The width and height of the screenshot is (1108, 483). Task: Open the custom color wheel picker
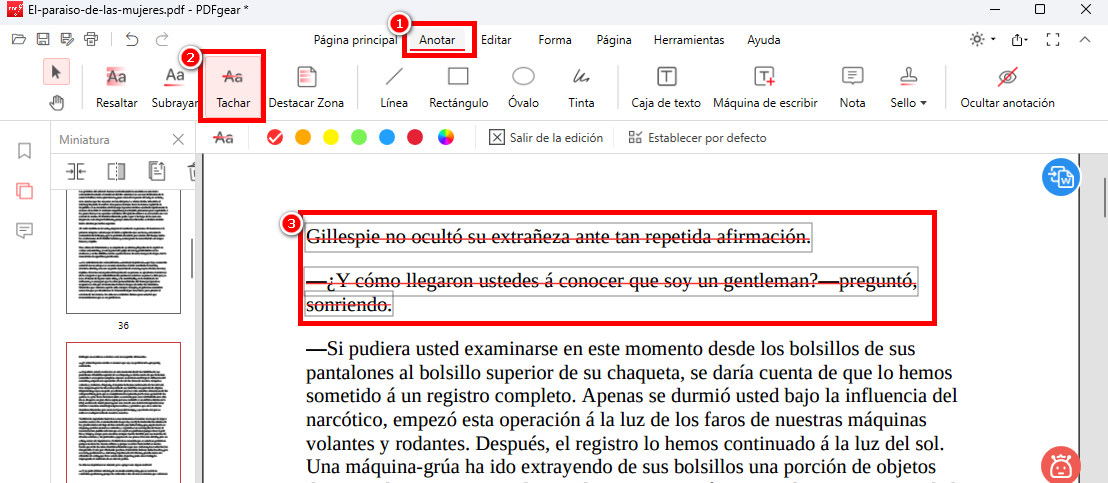445,138
